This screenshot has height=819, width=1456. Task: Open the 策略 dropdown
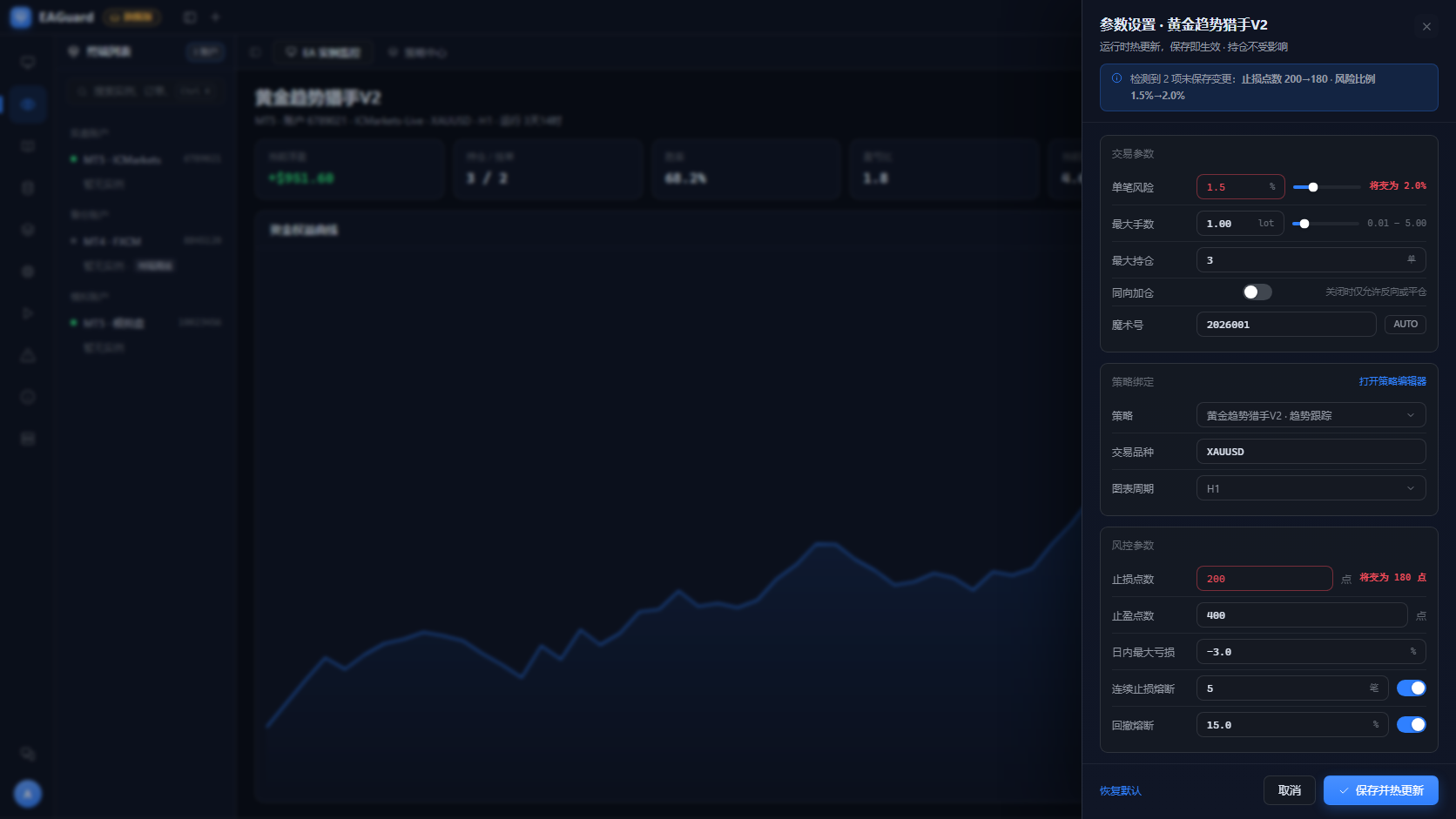1311,415
